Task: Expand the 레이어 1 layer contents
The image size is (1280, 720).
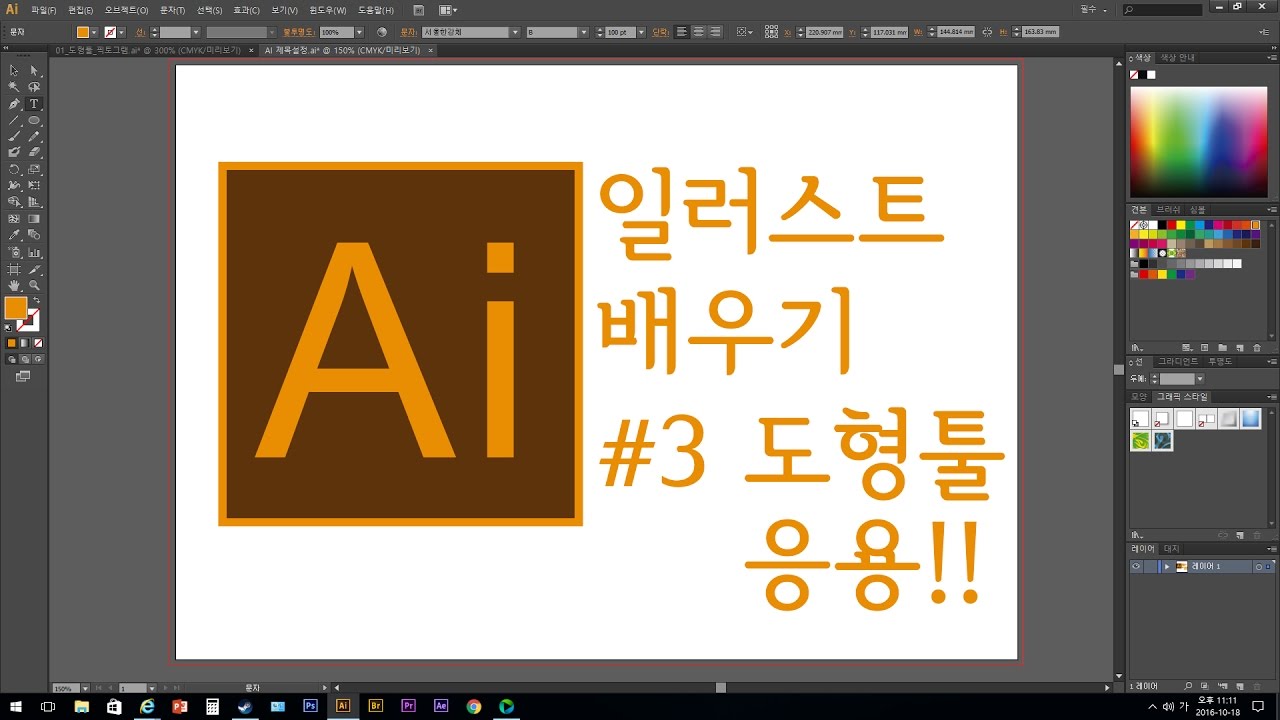Action: point(1166,566)
